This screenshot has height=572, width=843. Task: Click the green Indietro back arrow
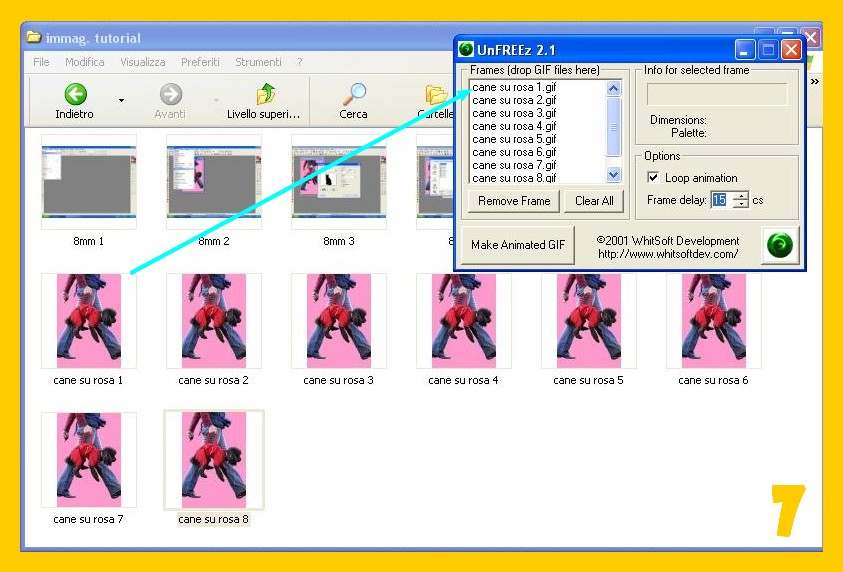(75, 94)
